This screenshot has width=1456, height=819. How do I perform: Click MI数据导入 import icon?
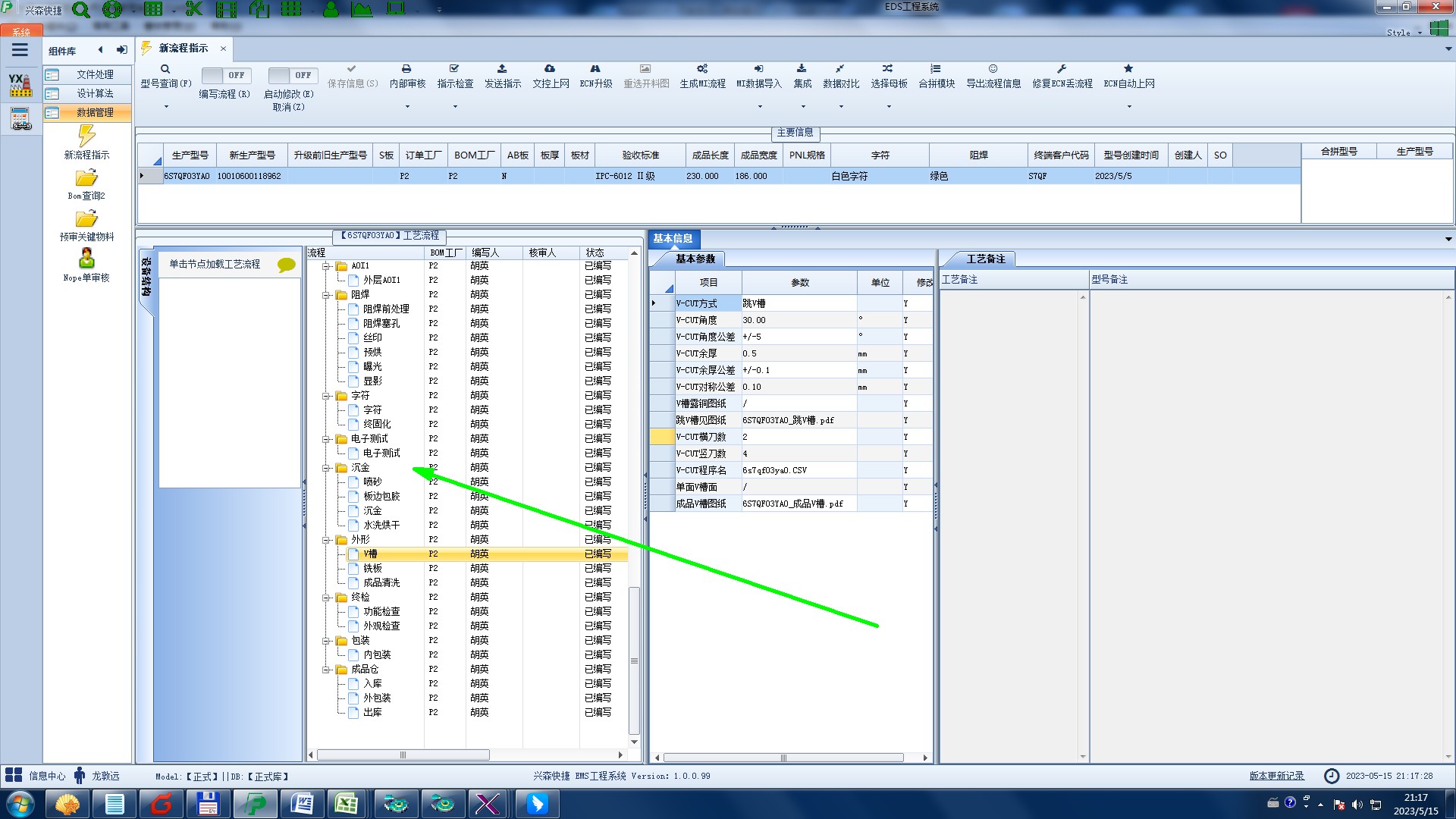pos(758,69)
